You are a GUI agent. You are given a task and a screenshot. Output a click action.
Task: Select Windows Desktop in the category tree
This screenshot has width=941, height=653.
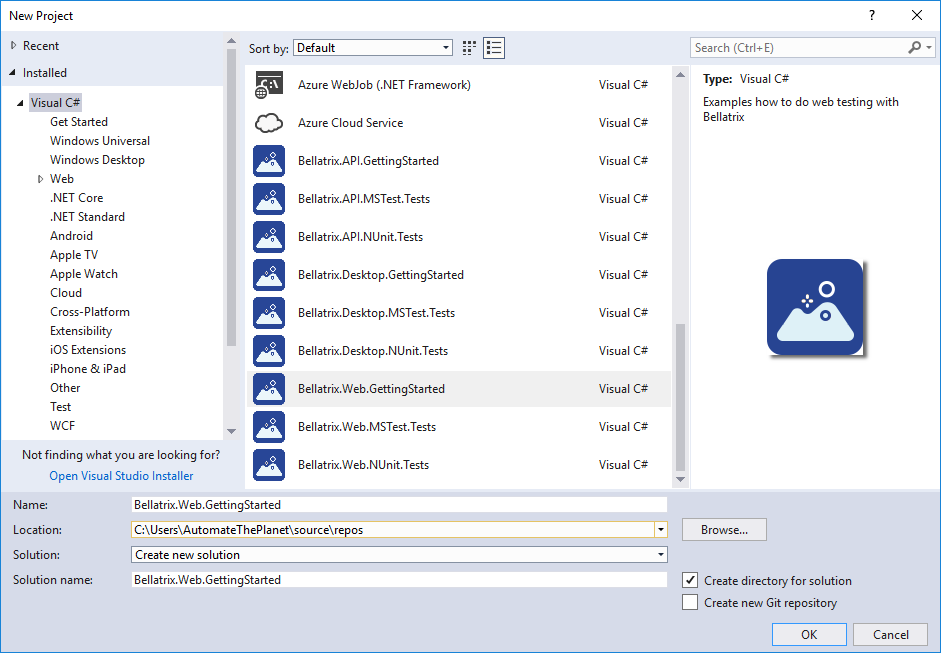click(97, 160)
